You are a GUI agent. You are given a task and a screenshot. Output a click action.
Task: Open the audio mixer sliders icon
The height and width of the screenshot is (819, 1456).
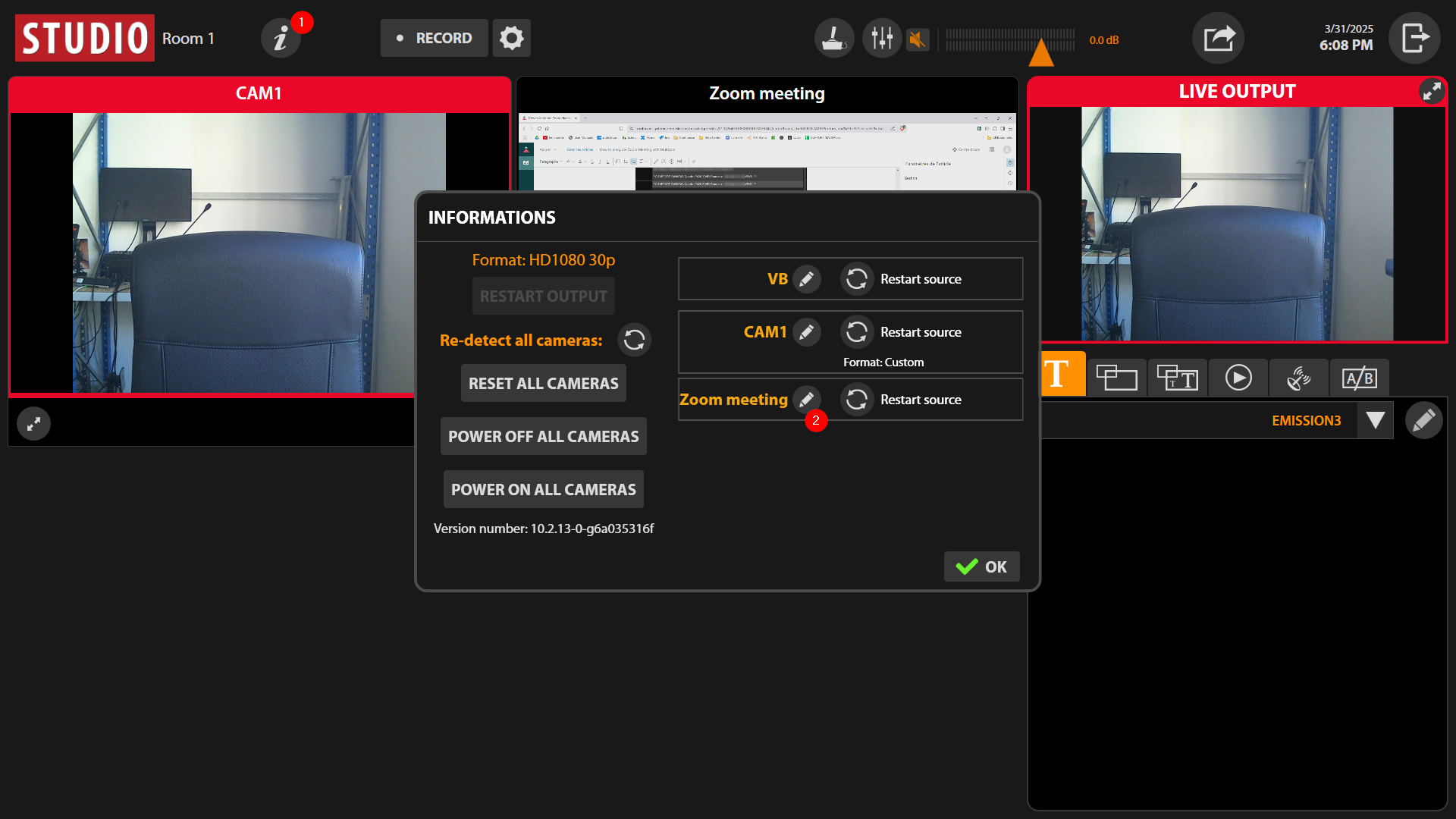click(882, 38)
